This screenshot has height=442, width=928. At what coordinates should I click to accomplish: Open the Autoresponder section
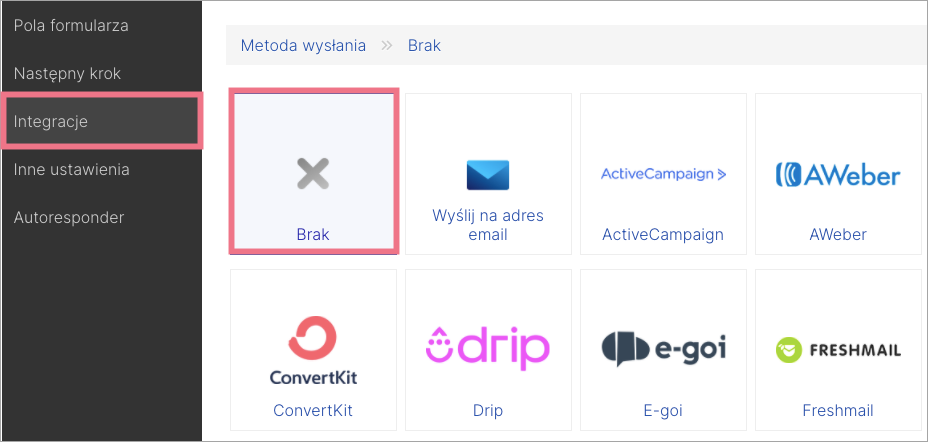point(69,217)
